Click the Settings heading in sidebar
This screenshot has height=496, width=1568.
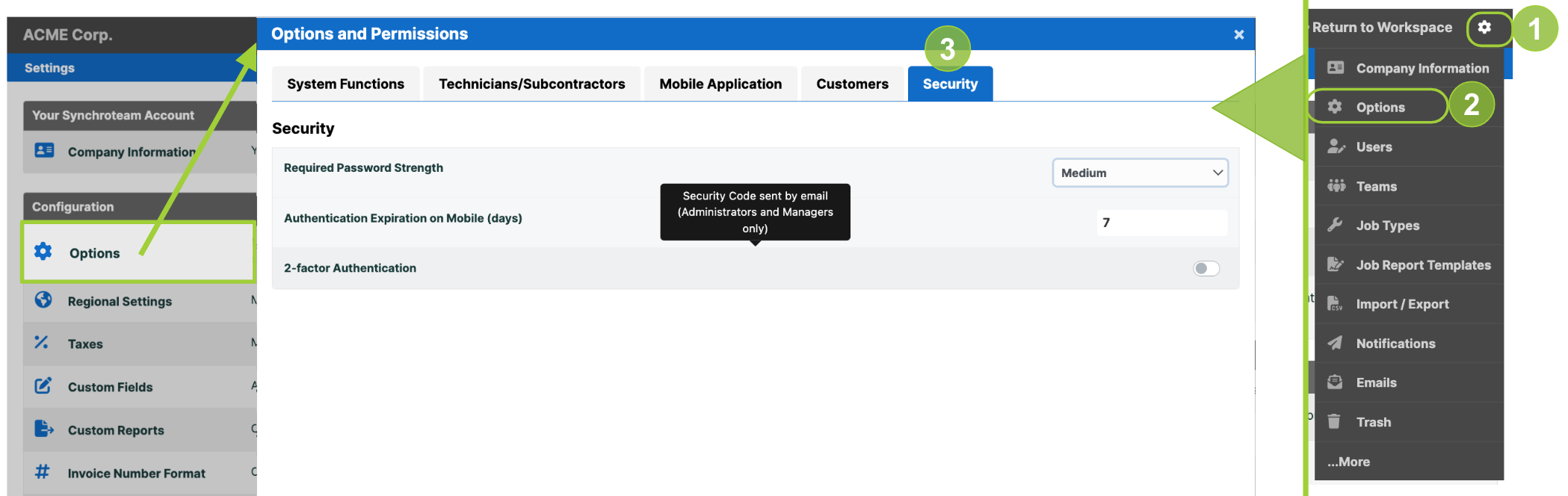[49, 68]
